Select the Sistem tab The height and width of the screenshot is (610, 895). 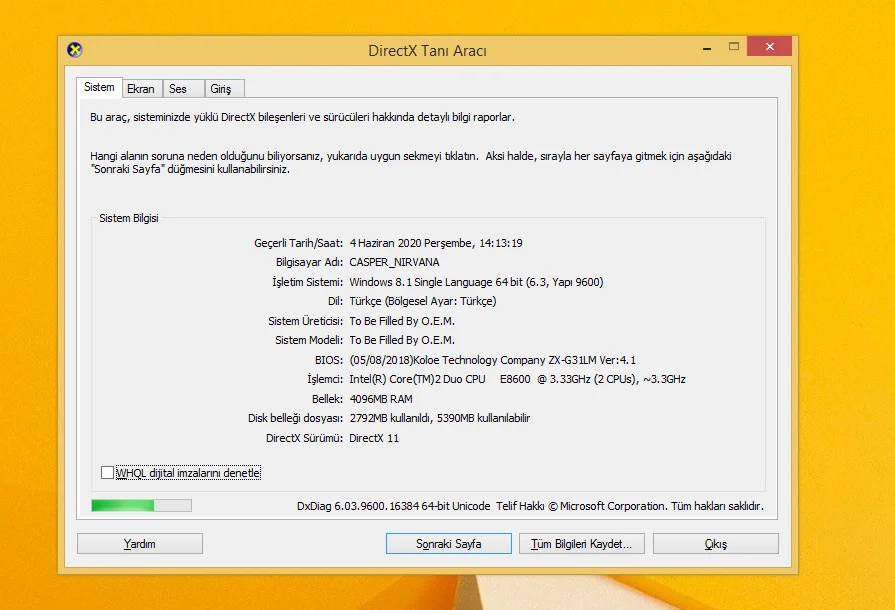click(x=99, y=87)
